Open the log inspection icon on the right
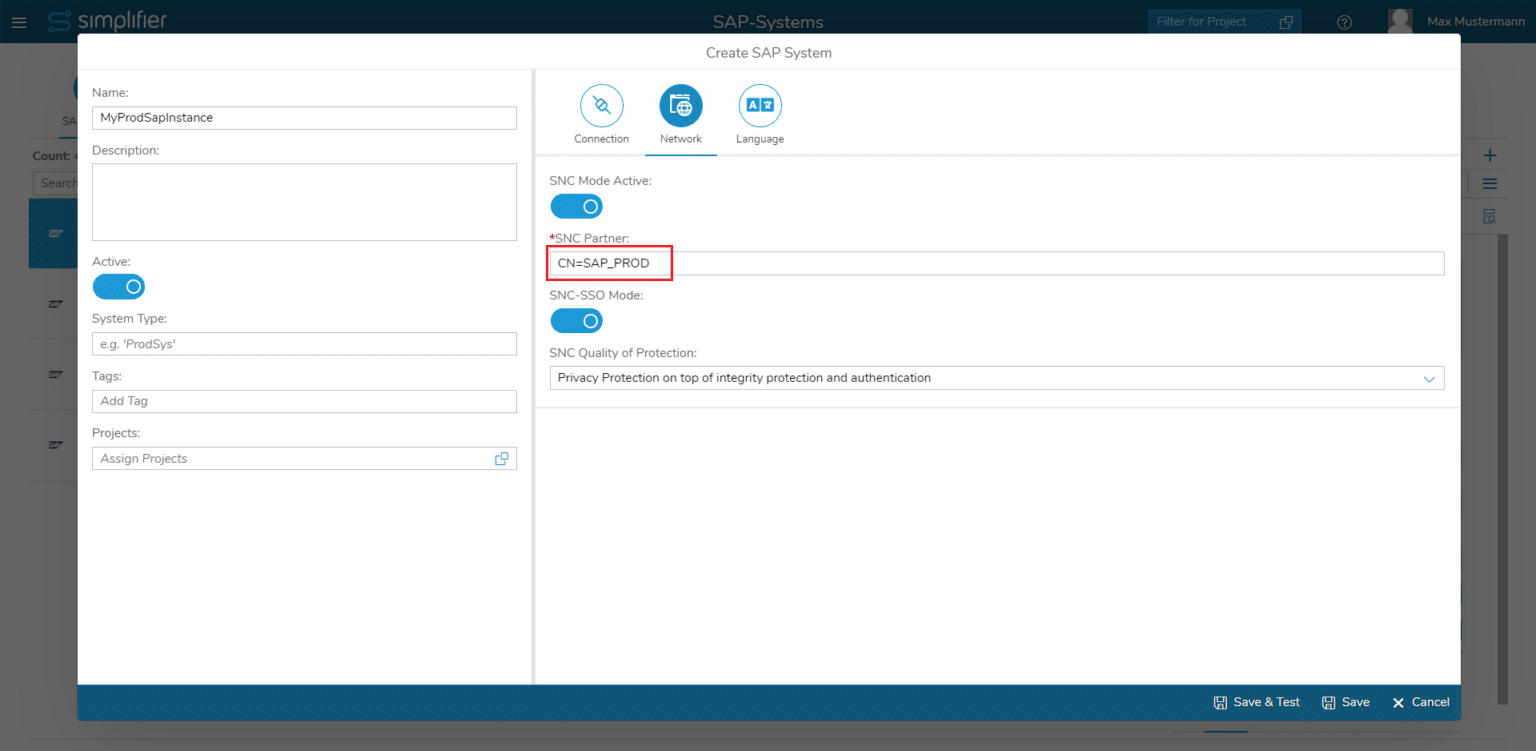The image size is (1536, 751). (x=1489, y=215)
